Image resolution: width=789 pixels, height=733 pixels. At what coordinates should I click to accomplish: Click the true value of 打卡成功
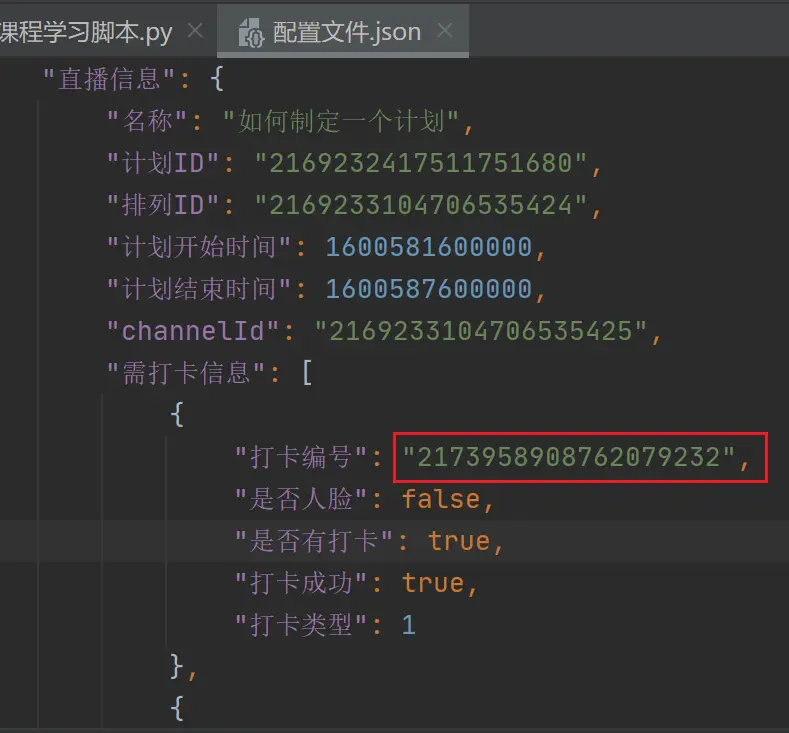click(433, 583)
